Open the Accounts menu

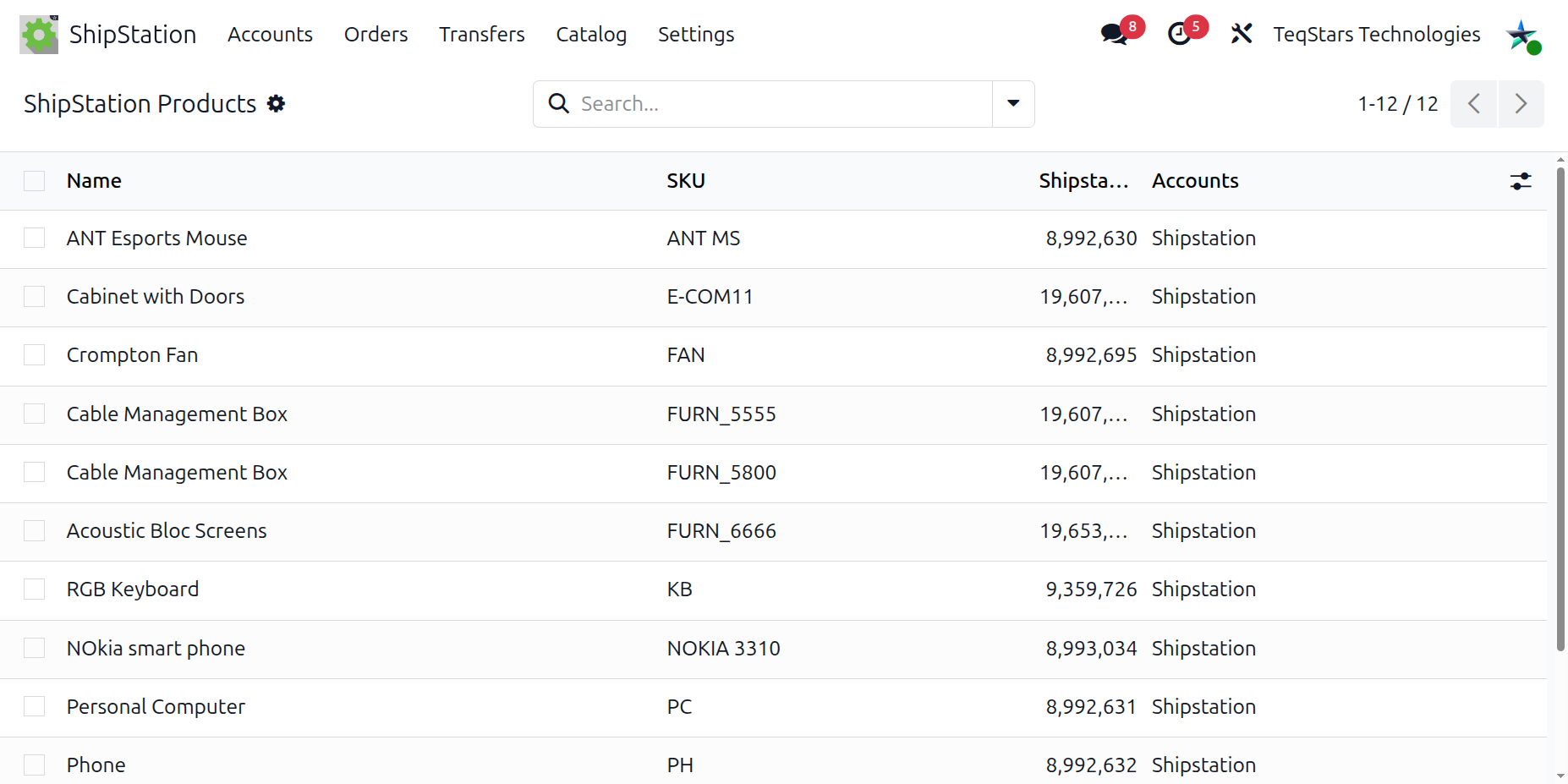coord(270,34)
